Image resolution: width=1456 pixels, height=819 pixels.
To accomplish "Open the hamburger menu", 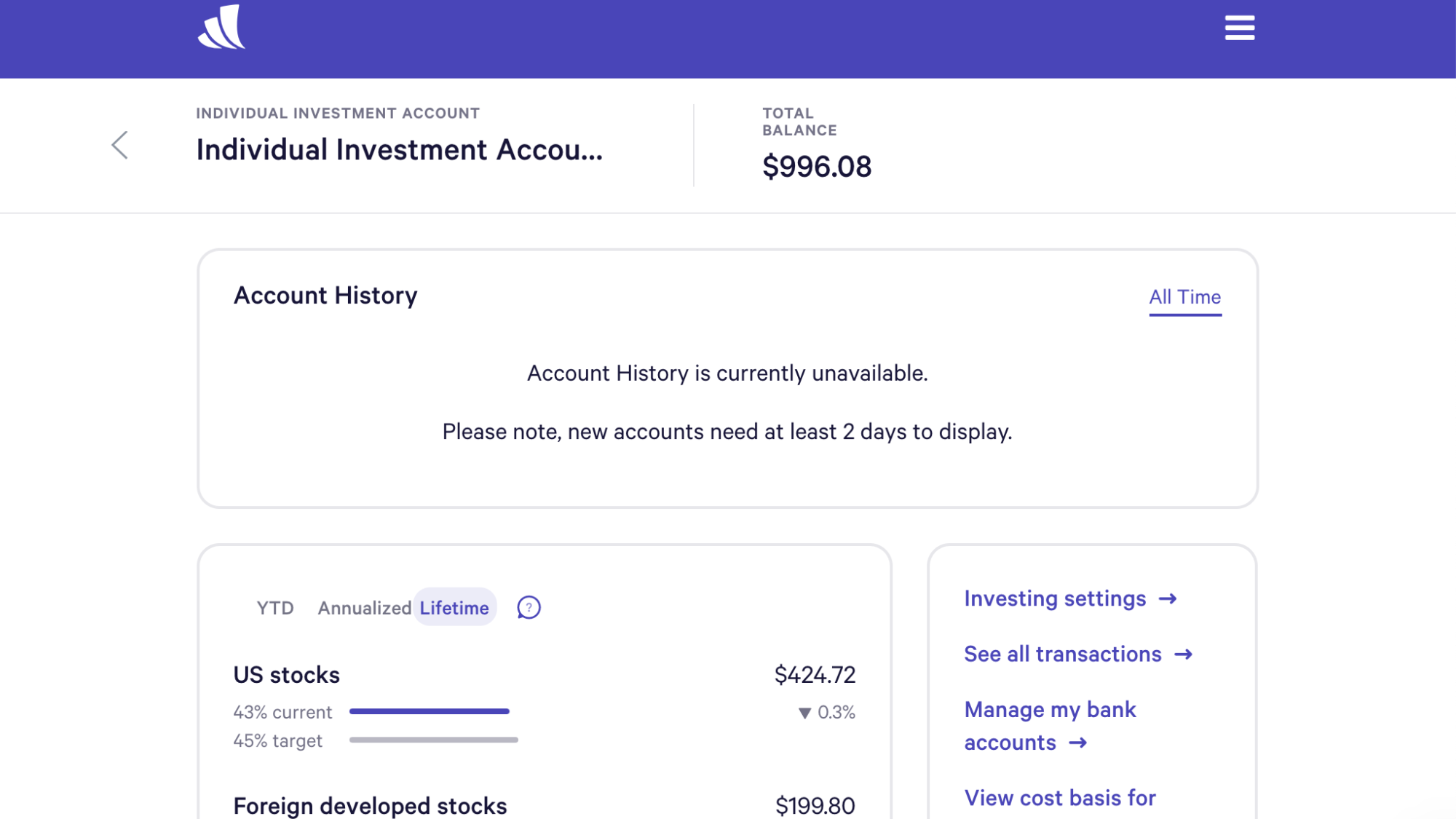I will tap(1239, 28).
